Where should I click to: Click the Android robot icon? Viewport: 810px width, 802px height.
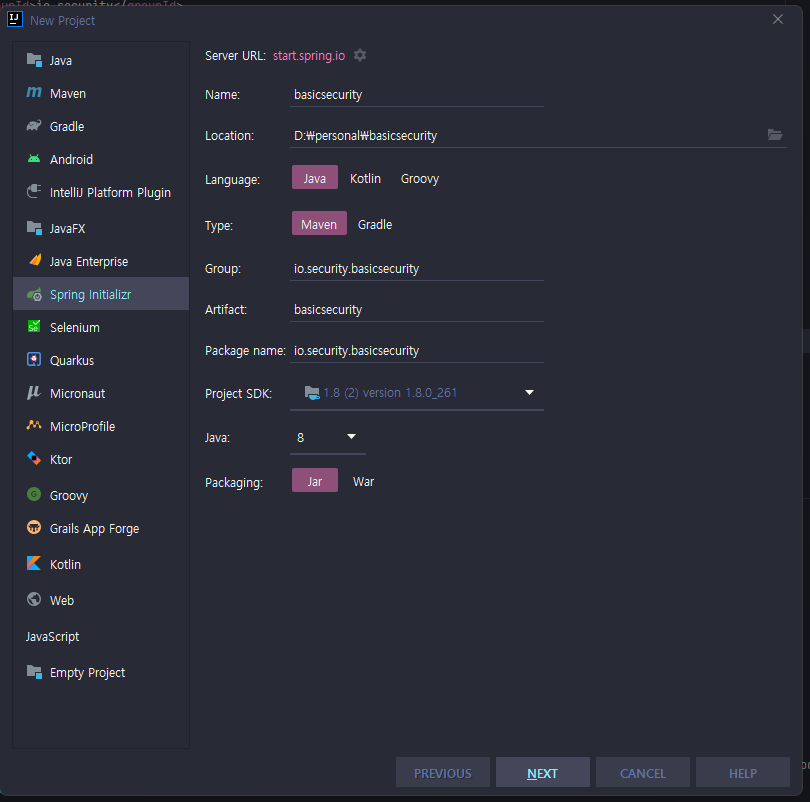tap(34, 159)
